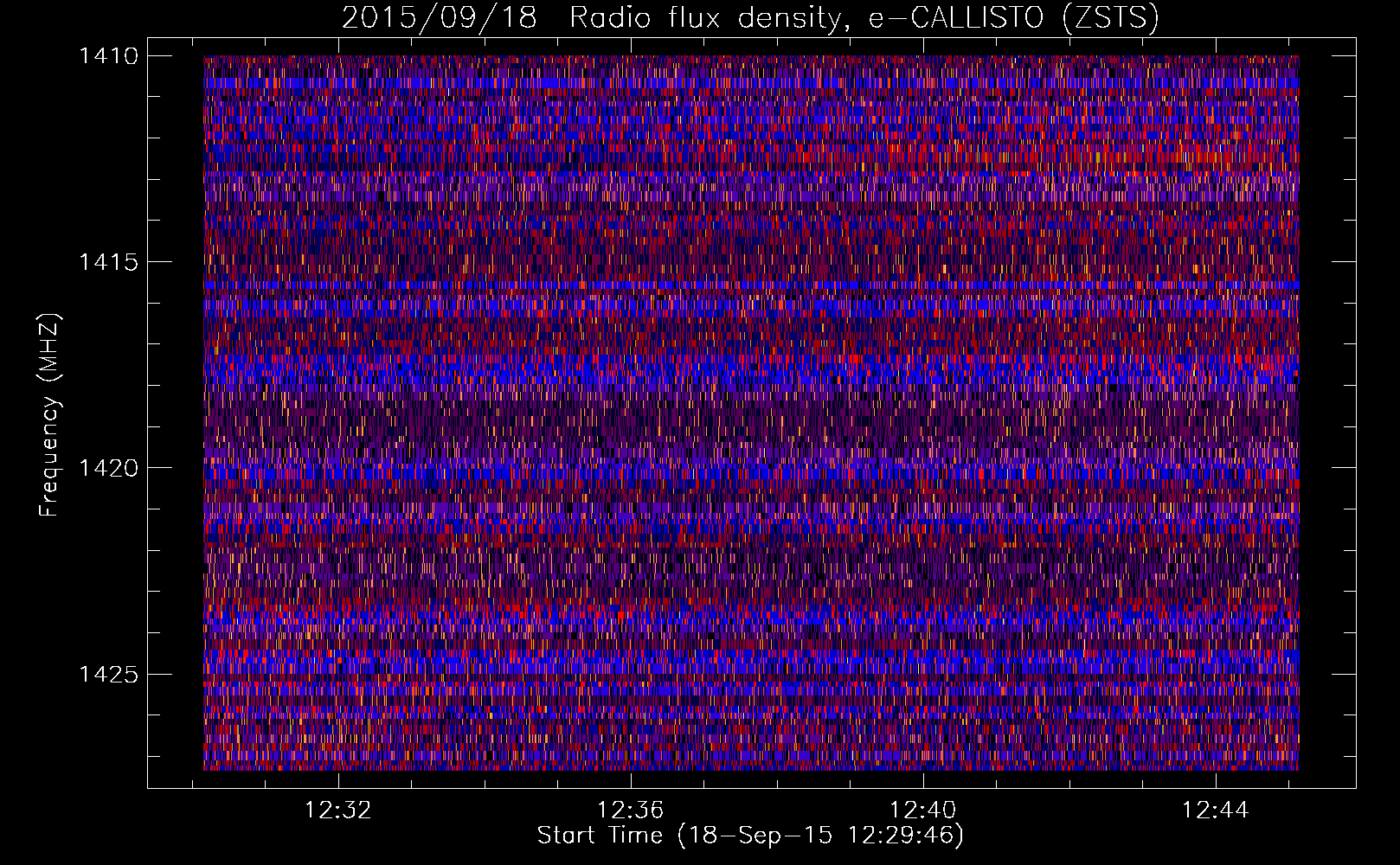The image size is (1400, 865).
Task: Click the 12:44 time tick label
Action: (1216, 811)
